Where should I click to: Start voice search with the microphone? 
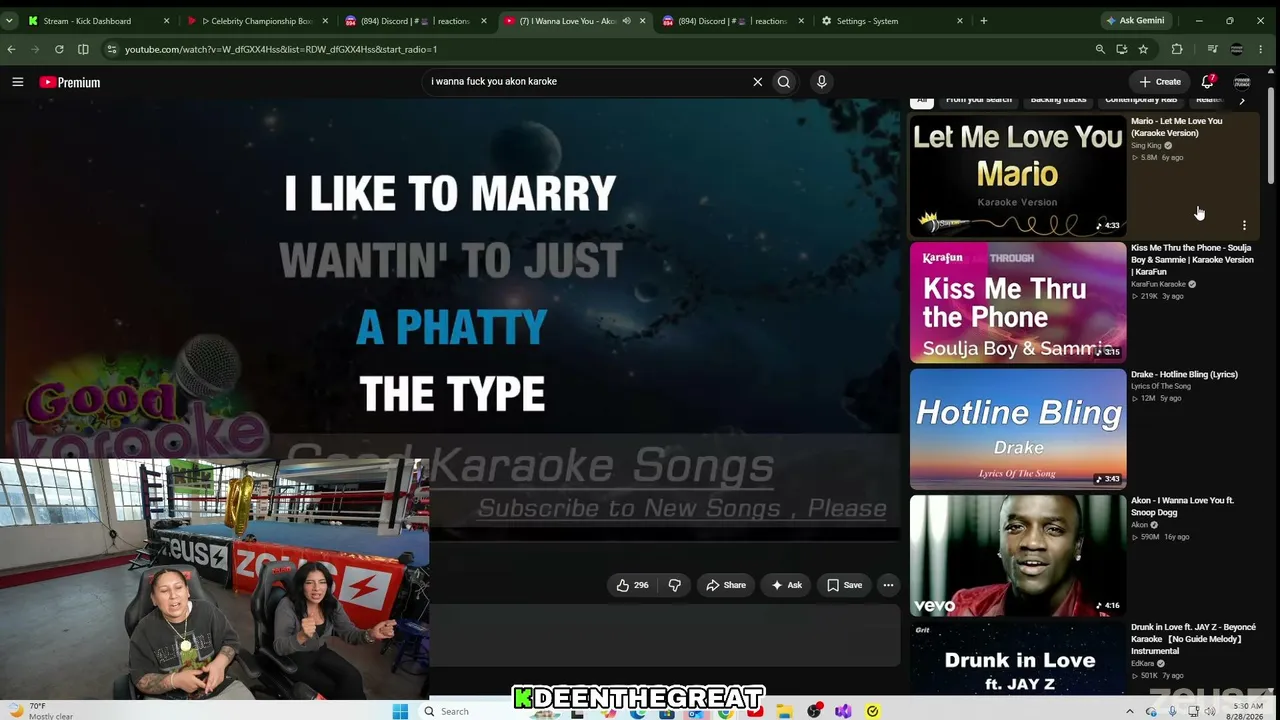821,82
